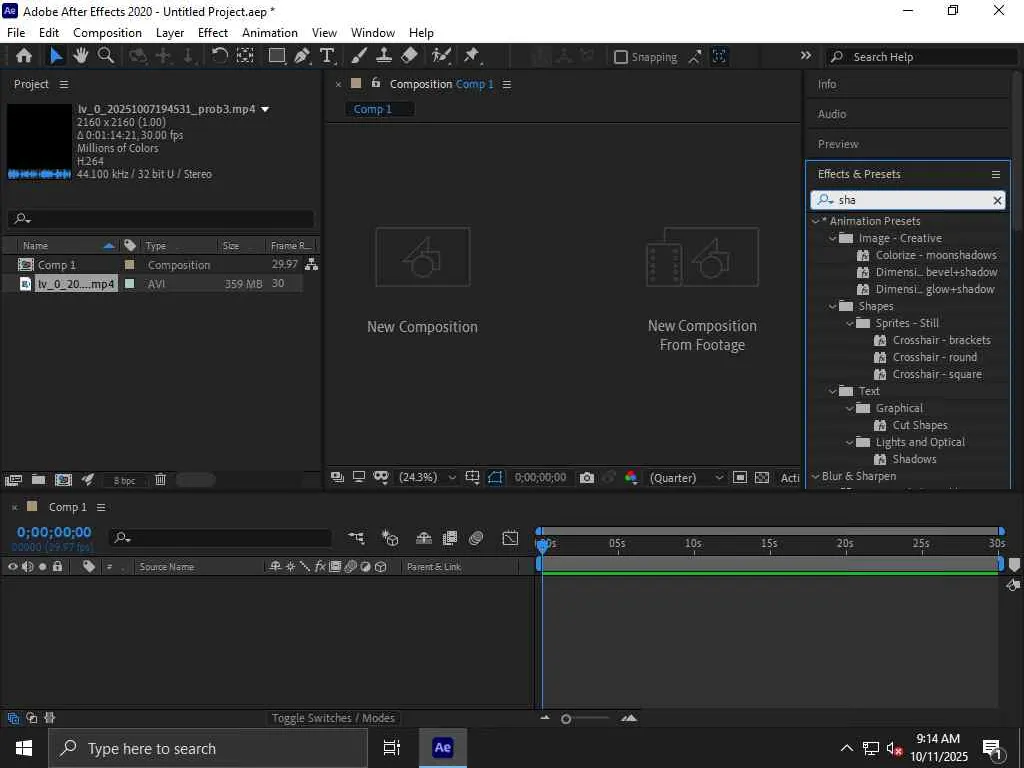
Task: Click the Interpret Footage icon in Project panel
Action: (x=13, y=480)
